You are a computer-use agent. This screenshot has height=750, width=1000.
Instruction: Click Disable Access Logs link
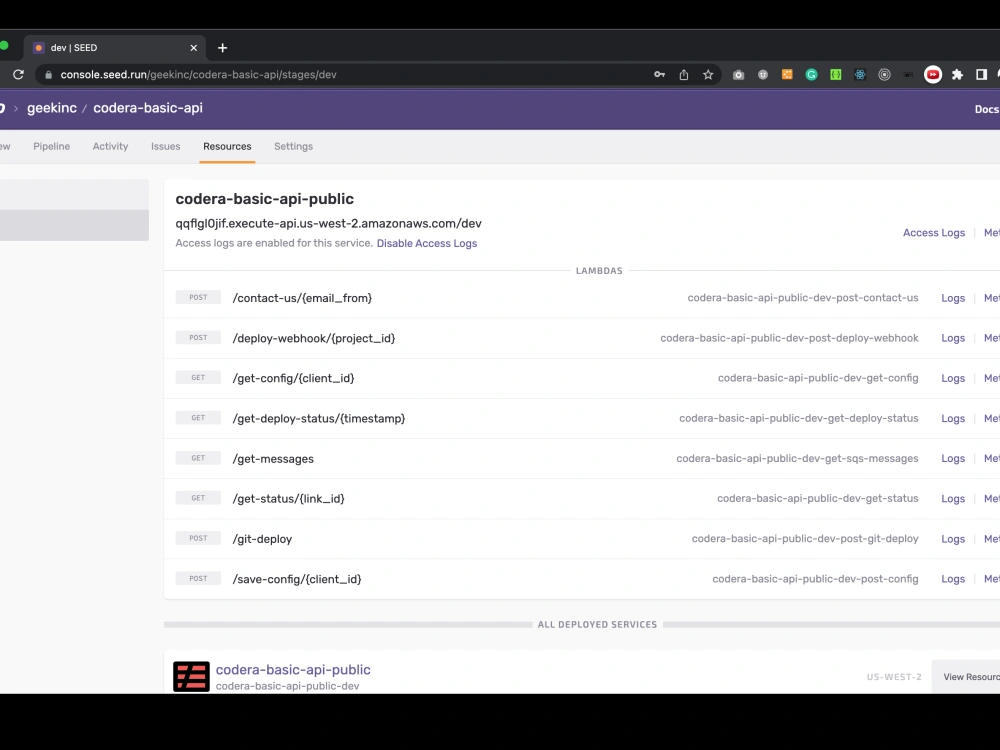pos(427,243)
